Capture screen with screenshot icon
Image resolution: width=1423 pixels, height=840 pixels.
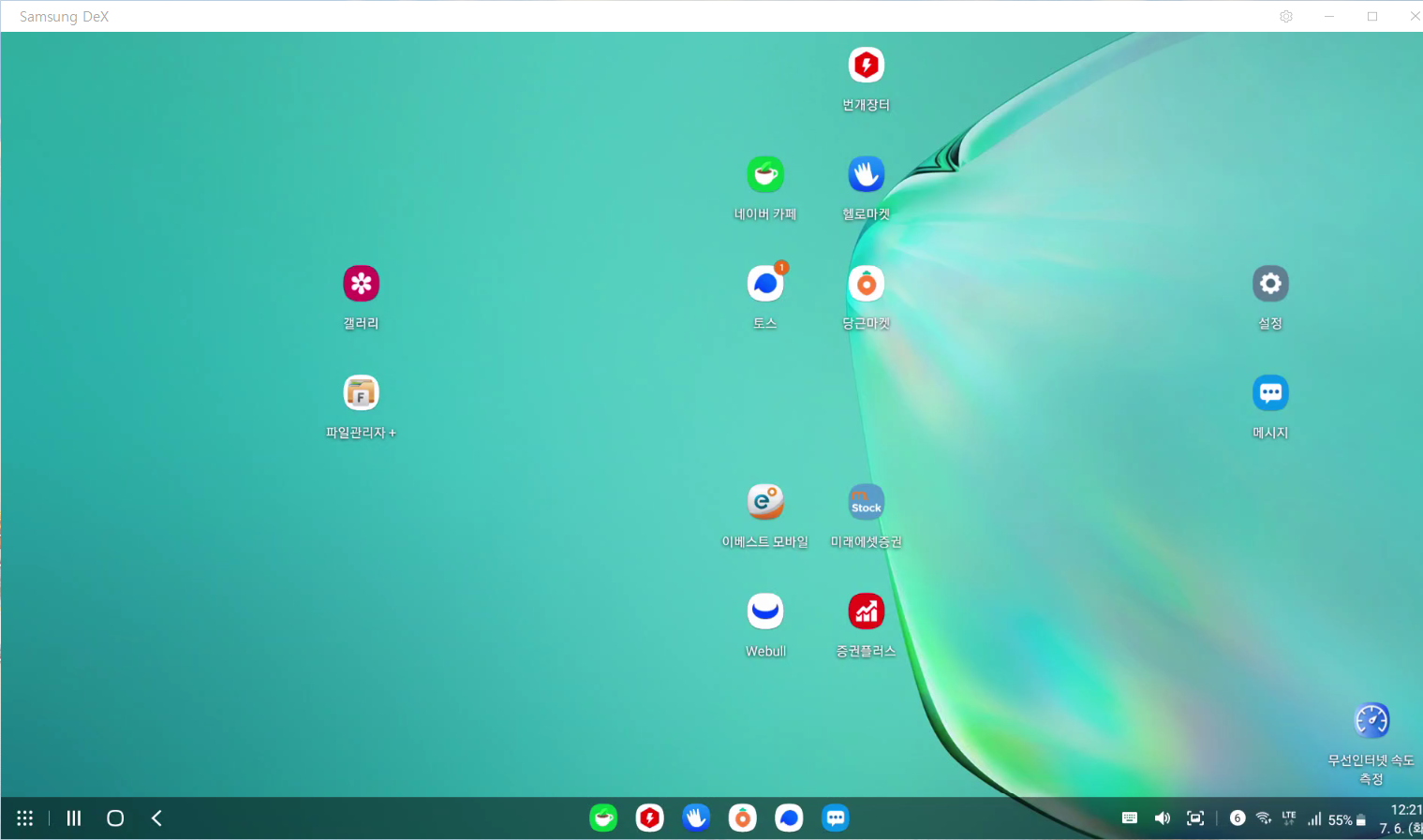coord(1195,818)
